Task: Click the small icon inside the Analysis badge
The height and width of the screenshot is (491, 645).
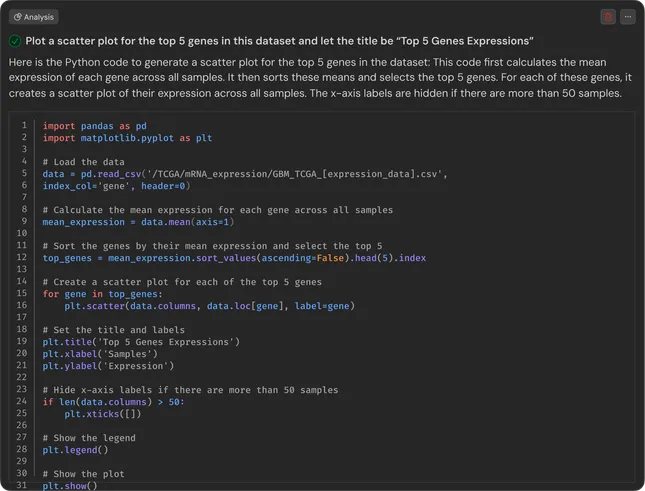Action: [x=17, y=17]
